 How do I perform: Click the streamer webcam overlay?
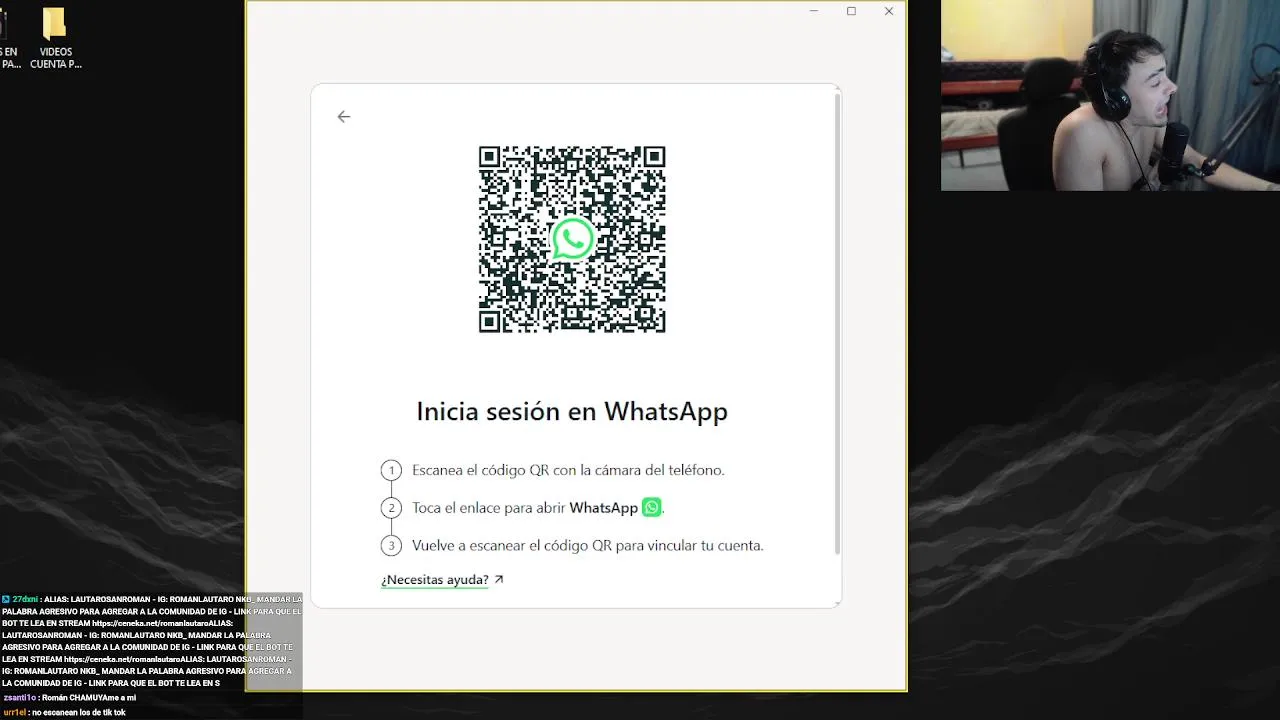1110,95
